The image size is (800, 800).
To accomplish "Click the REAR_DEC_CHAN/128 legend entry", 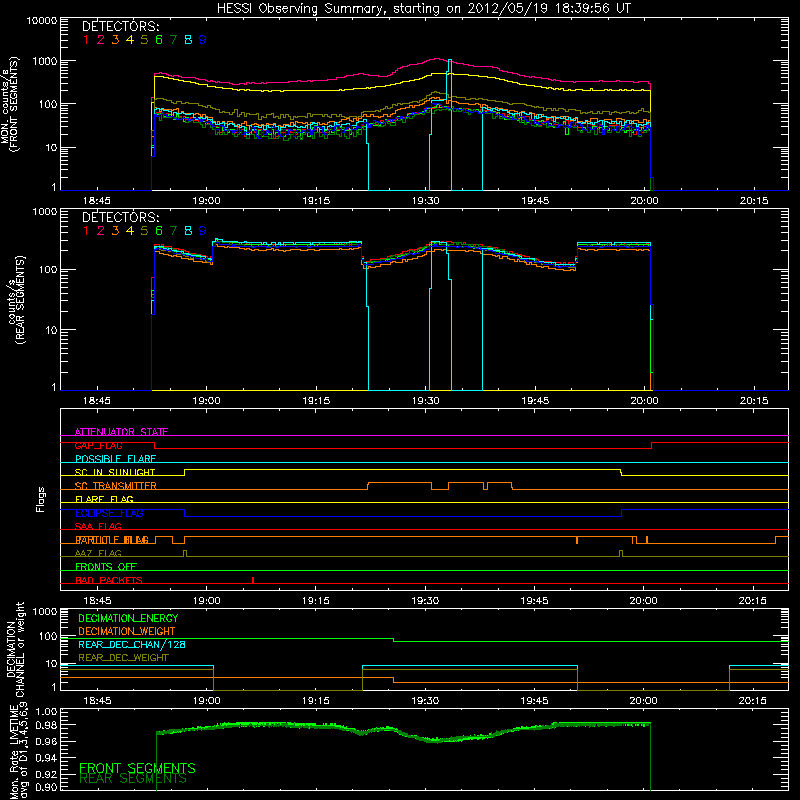I will tap(132, 644).
